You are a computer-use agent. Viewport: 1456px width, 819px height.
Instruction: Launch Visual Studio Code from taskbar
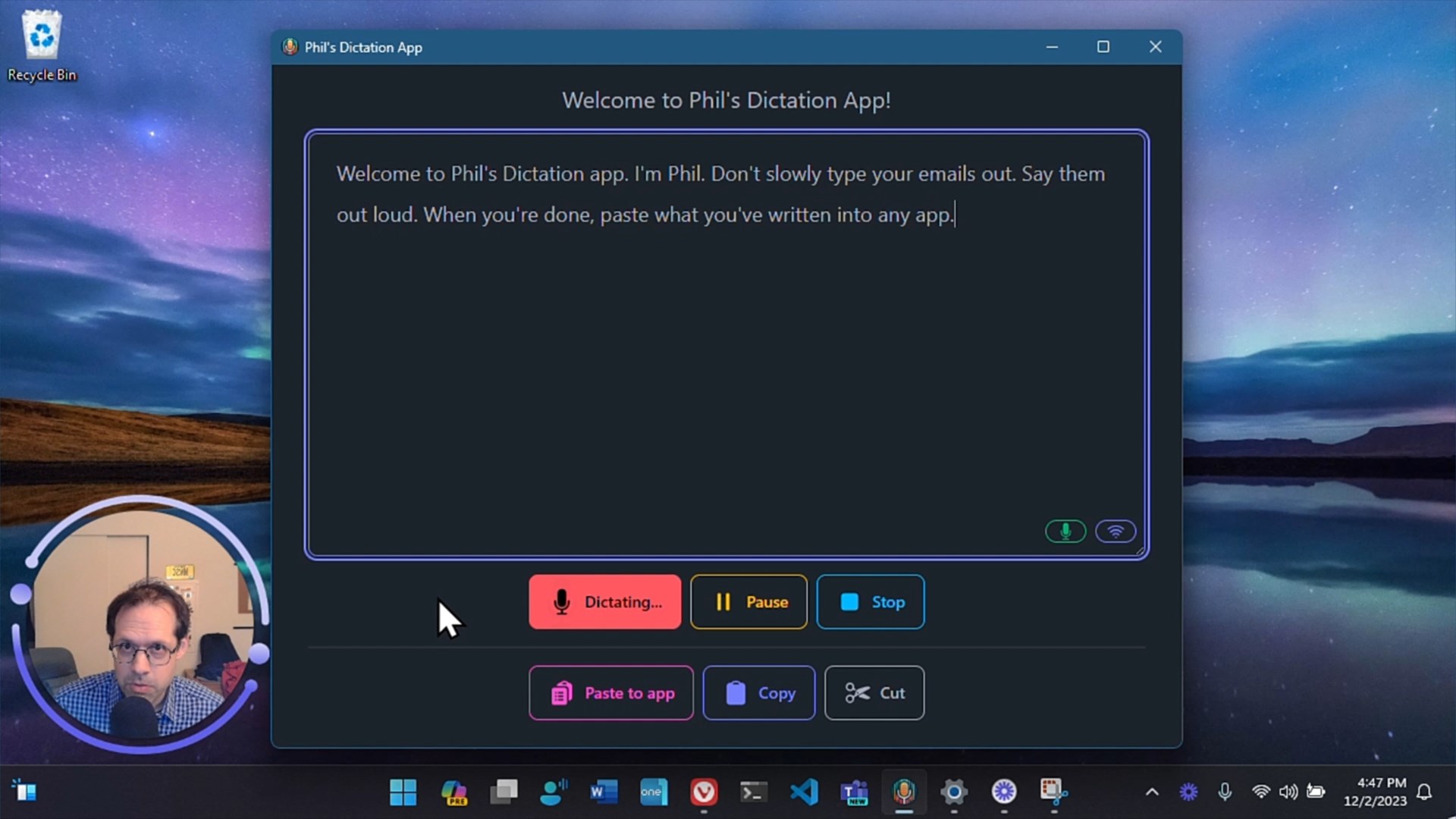tap(804, 792)
